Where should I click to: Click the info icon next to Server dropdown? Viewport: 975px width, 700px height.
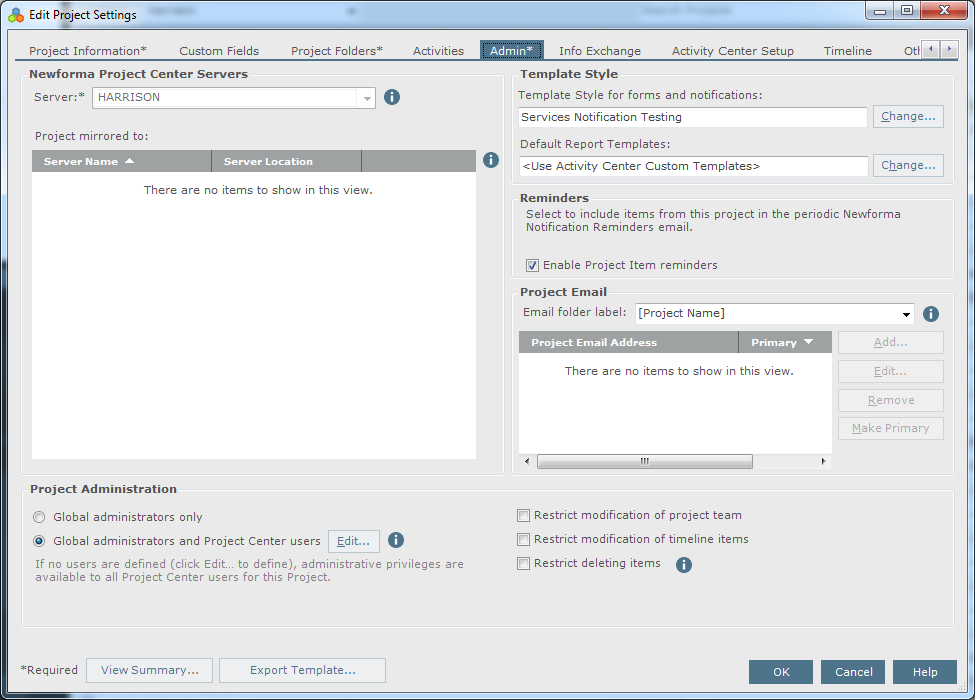click(392, 97)
